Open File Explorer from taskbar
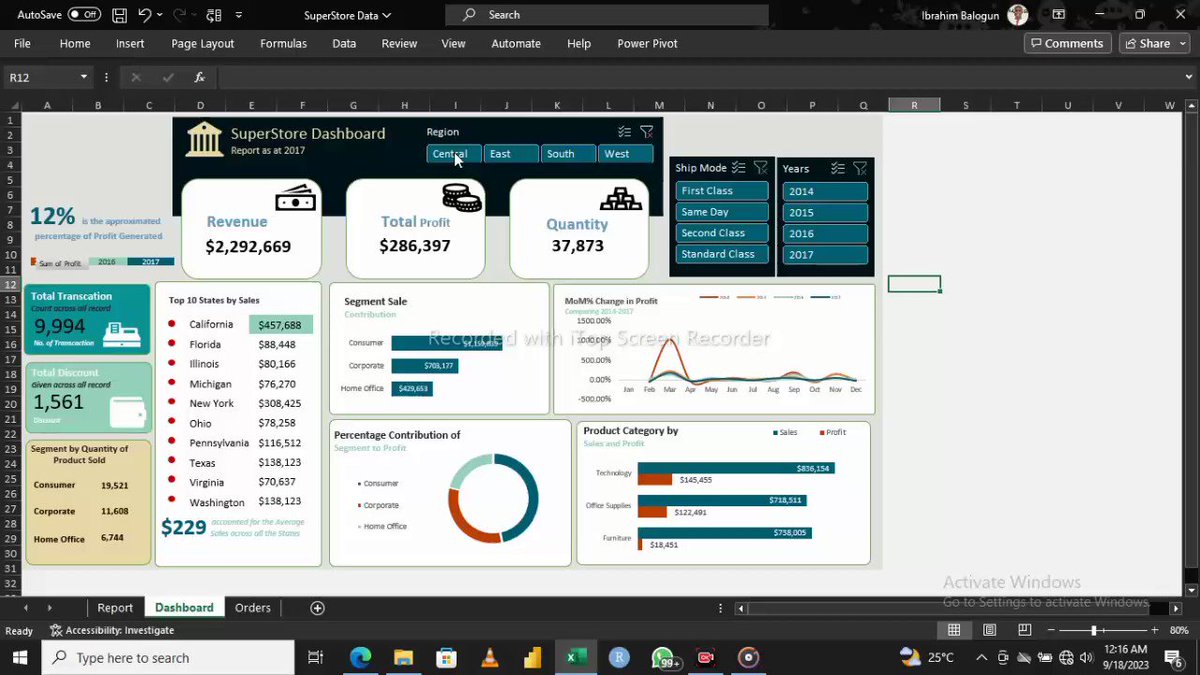Viewport: 1200px width, 675px height. pos(403,657)
